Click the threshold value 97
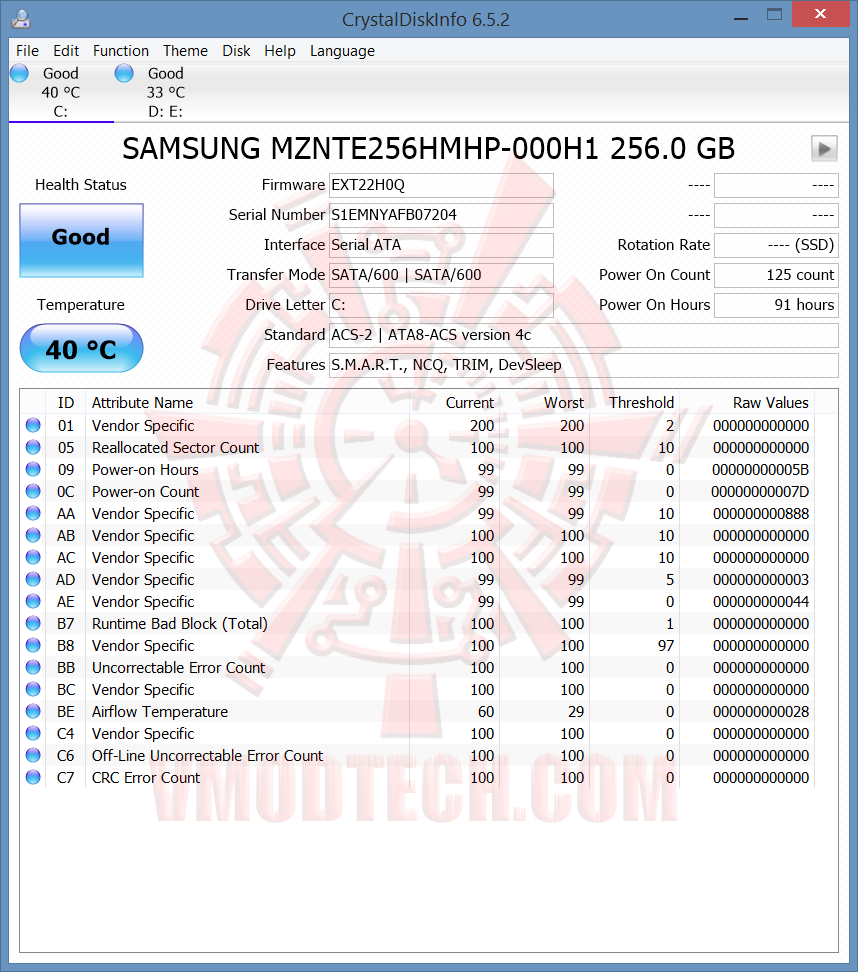858x972 pixels. [x=666, y=646]
